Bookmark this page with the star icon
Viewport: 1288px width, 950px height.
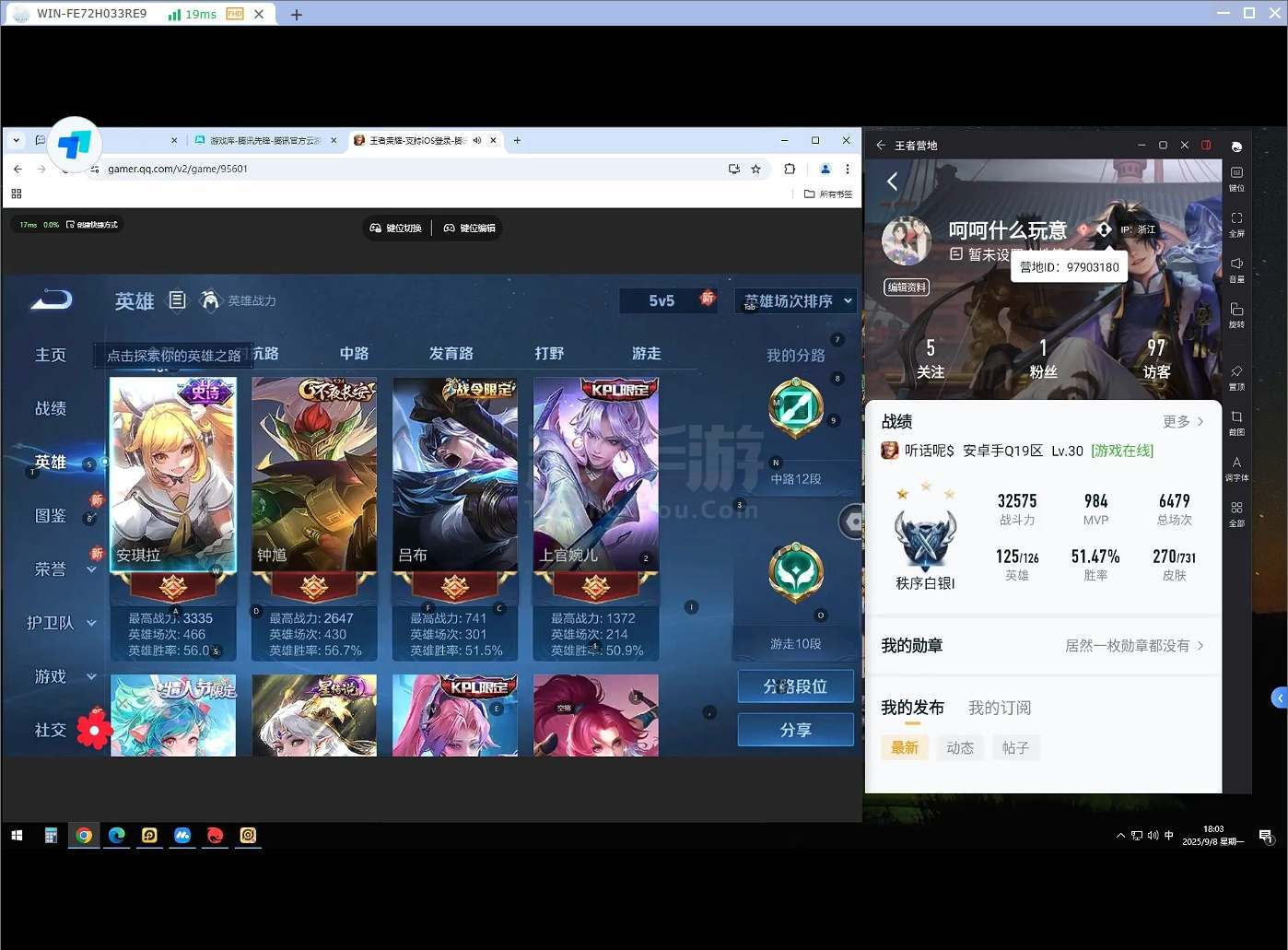756,169
